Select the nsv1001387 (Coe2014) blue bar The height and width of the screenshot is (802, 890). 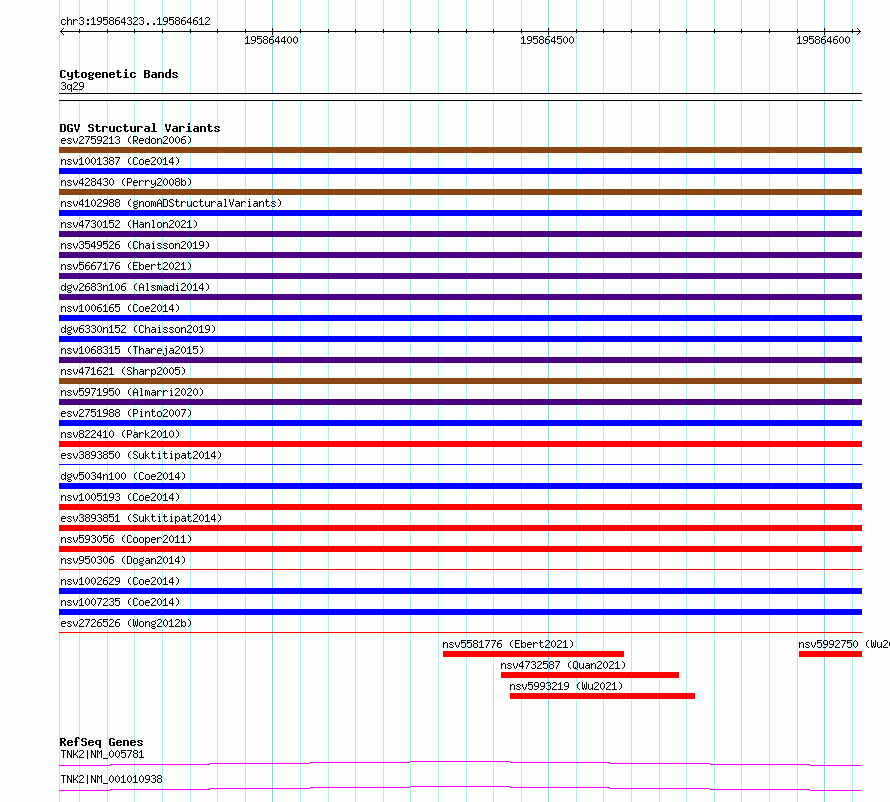tap(460, 171)
